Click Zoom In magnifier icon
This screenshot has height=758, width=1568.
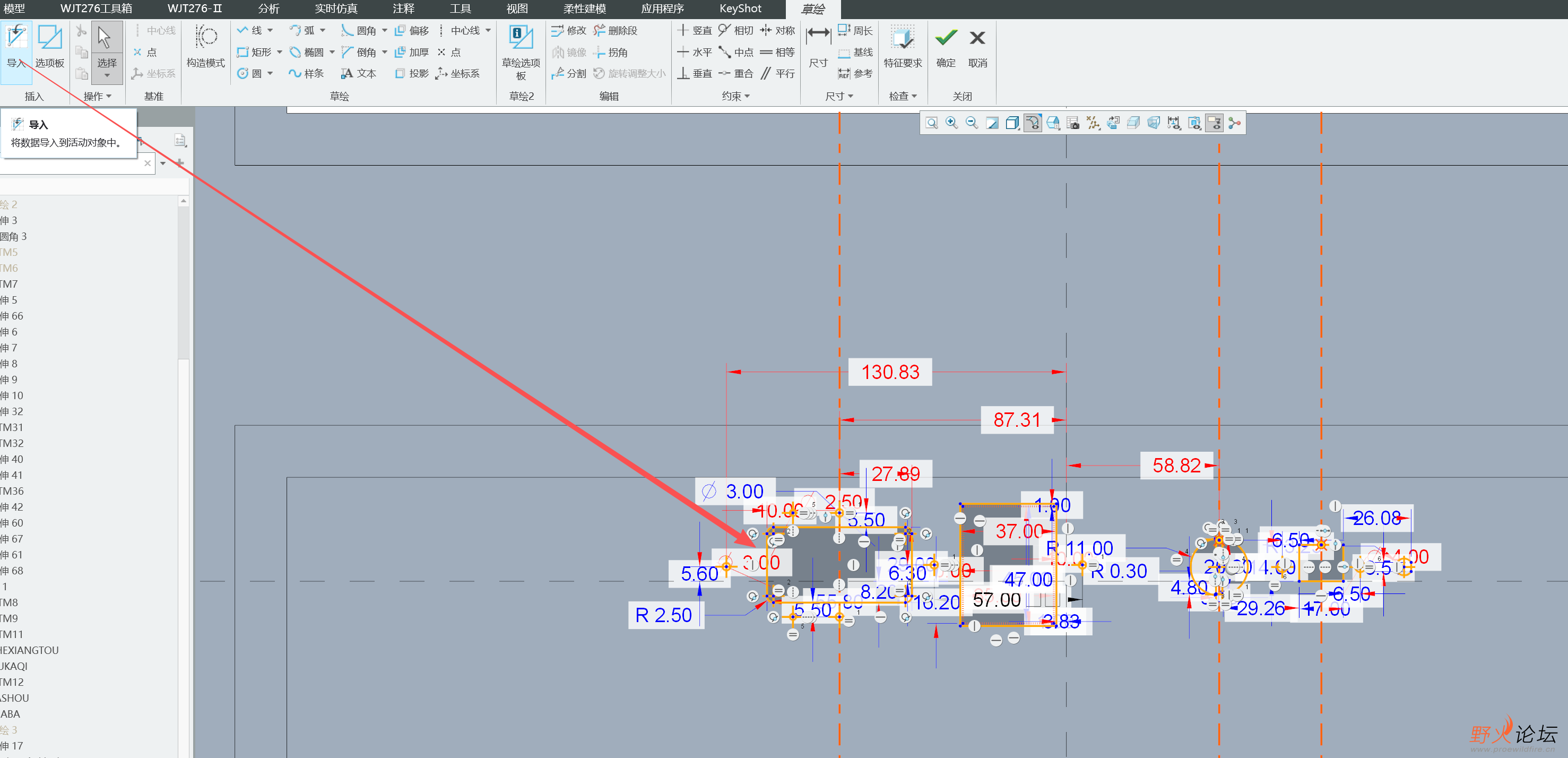click(x=951, y=123)
